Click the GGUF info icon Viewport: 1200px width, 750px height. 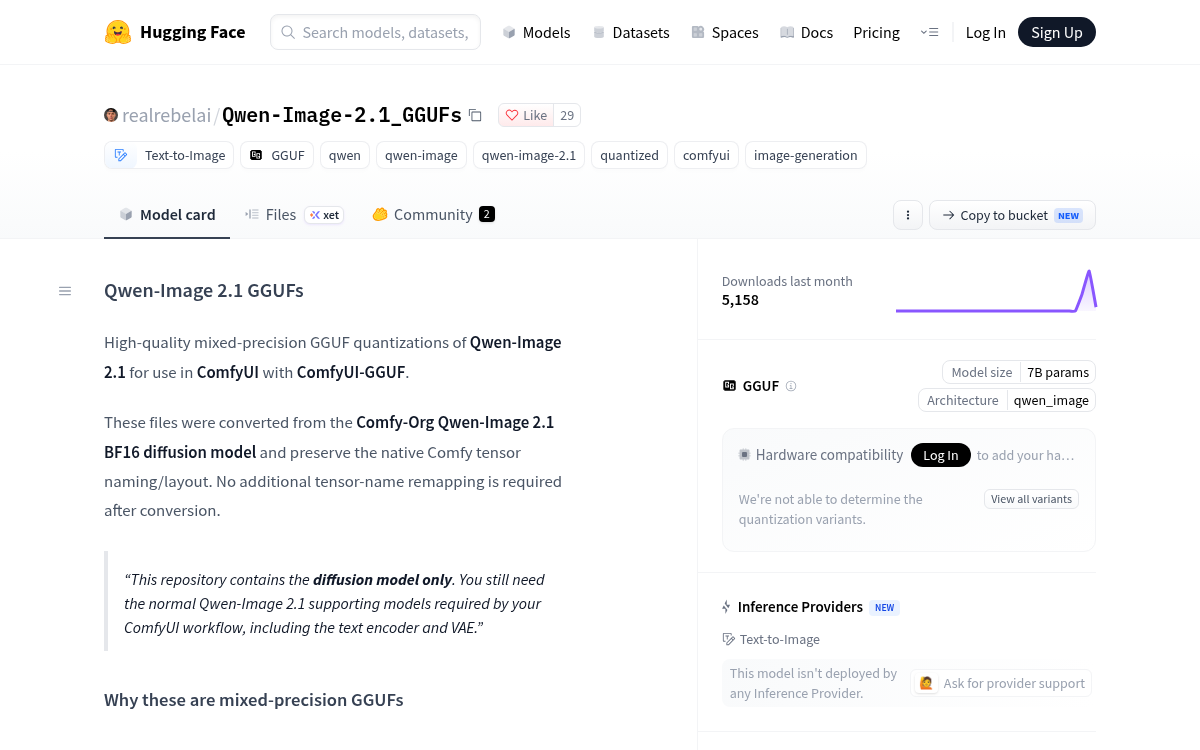pyautogui.click(x=791, y=386)
